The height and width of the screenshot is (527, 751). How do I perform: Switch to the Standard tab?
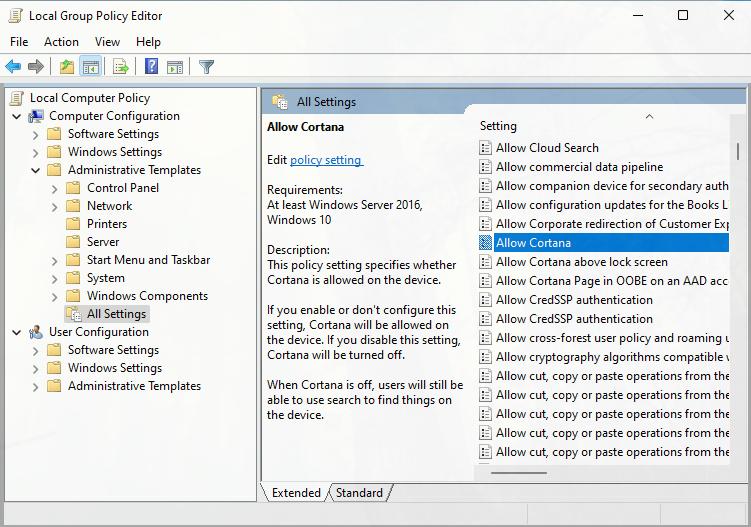pyautogui.click(x=359, y=493)
